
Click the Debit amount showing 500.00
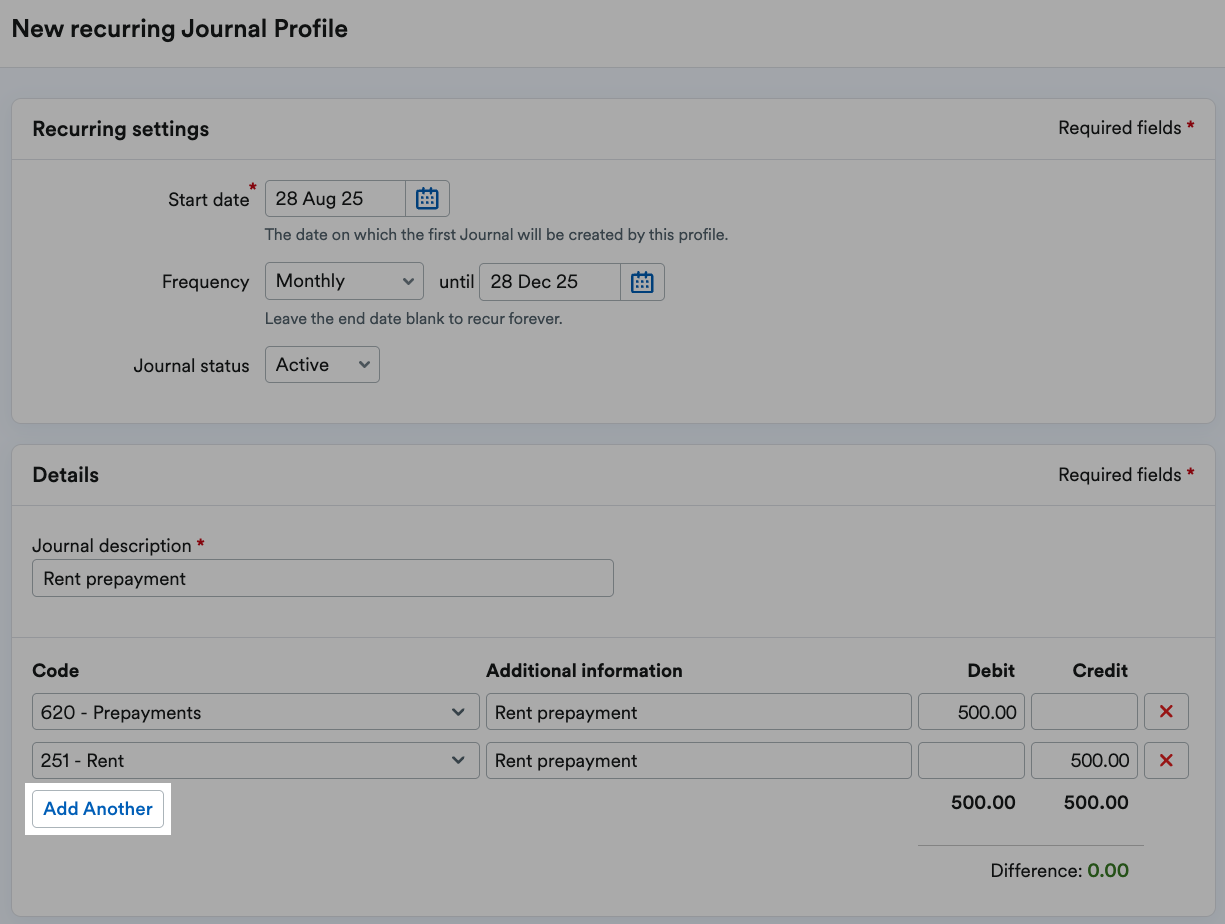tap(970, 711)
